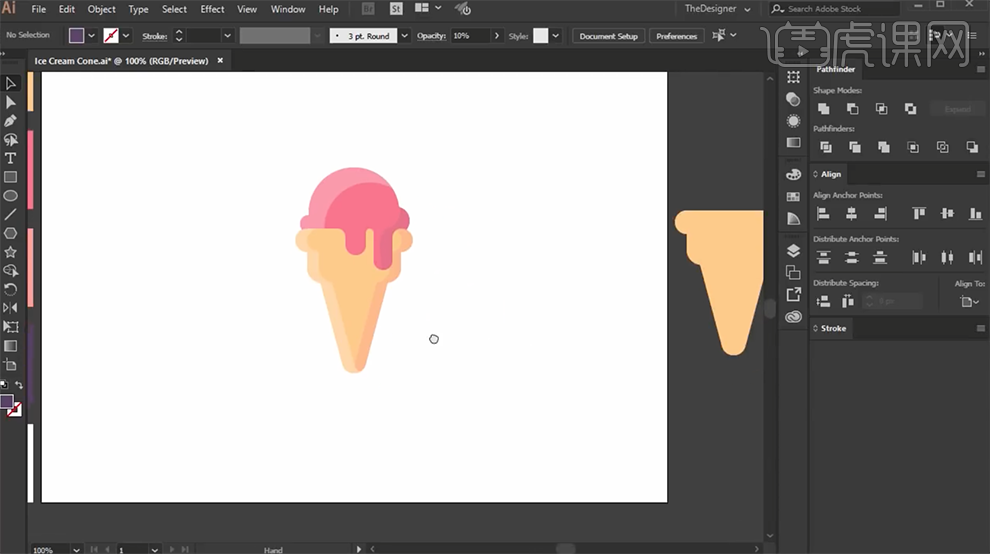Viewport: 990px width, 554px height.
Task: Select the Type tool
Action: (x=11, y=158)
